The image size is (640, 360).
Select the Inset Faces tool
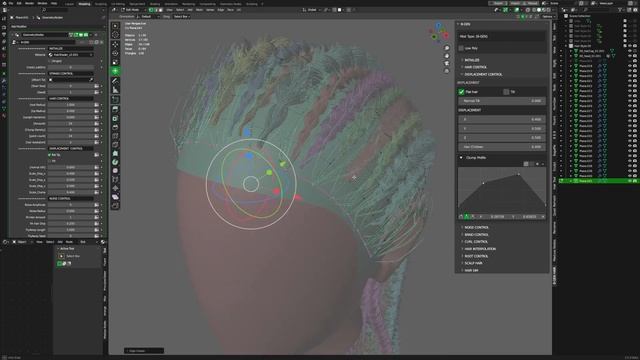coord(116,118)
